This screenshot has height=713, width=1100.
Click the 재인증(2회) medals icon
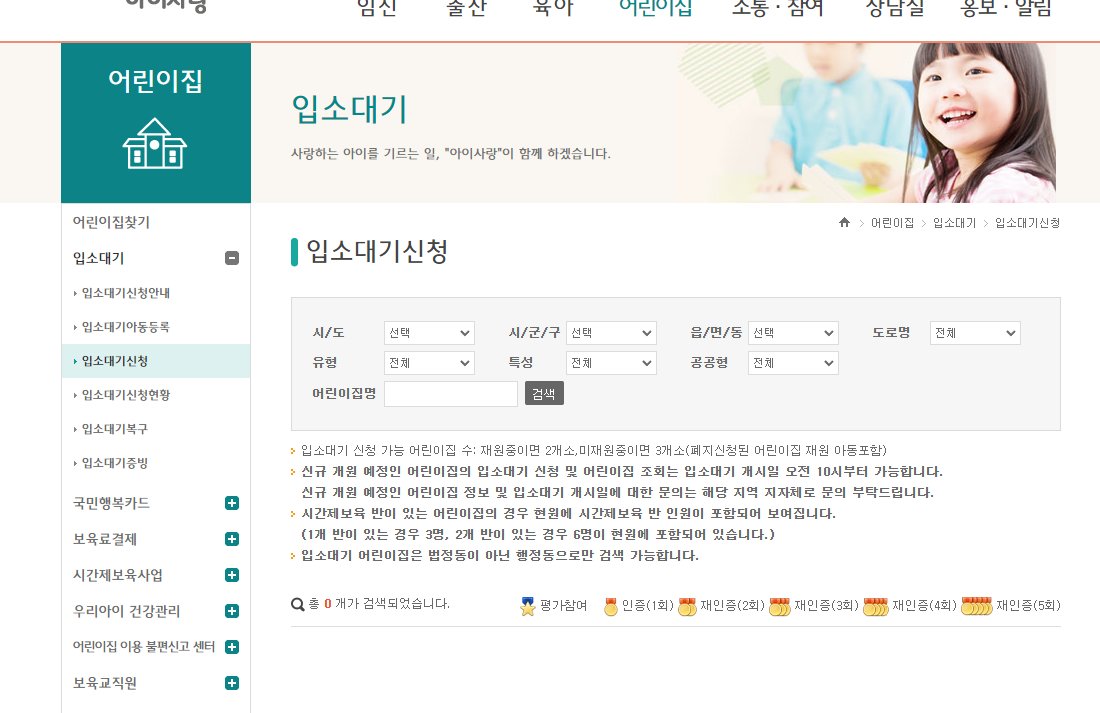click(688, 606)
